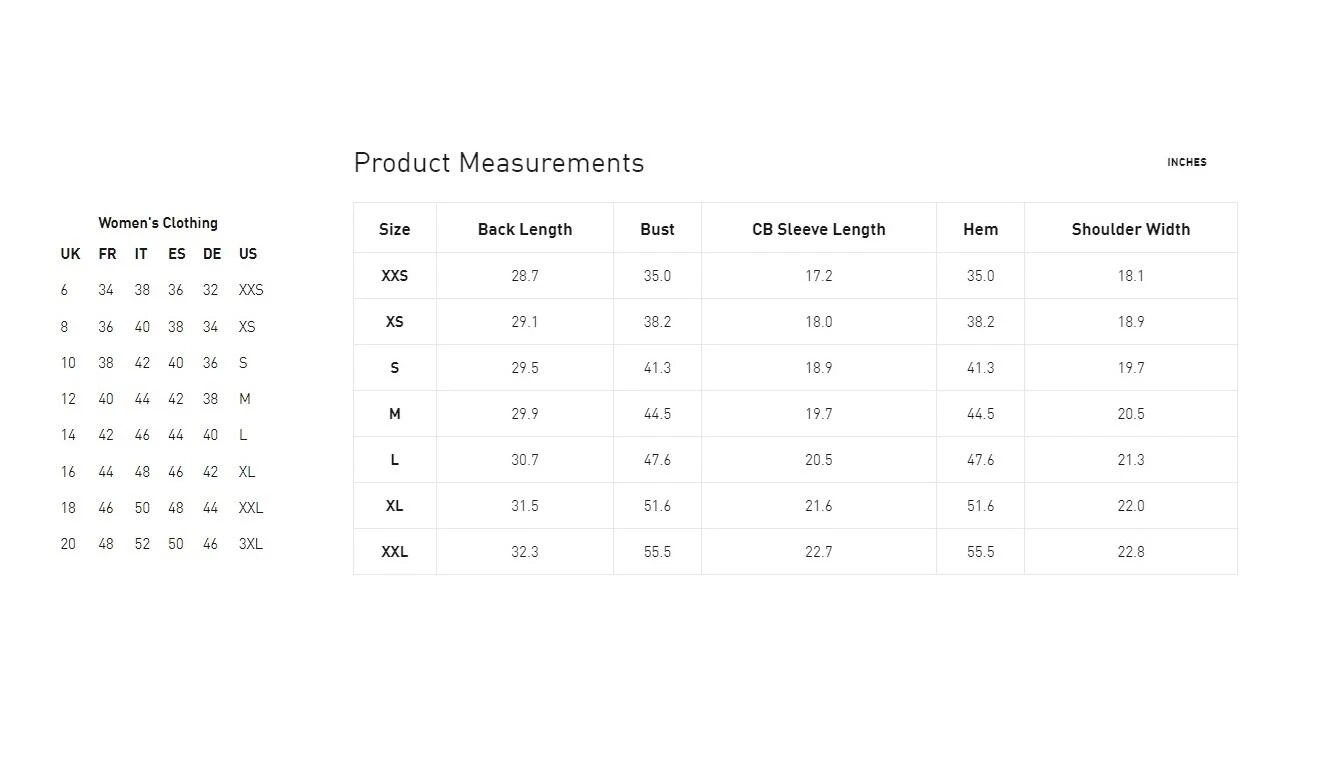The width and height of the screenshot is (1341, 779).
Task: Click the Size column header
Action: [x=394, y=229]
